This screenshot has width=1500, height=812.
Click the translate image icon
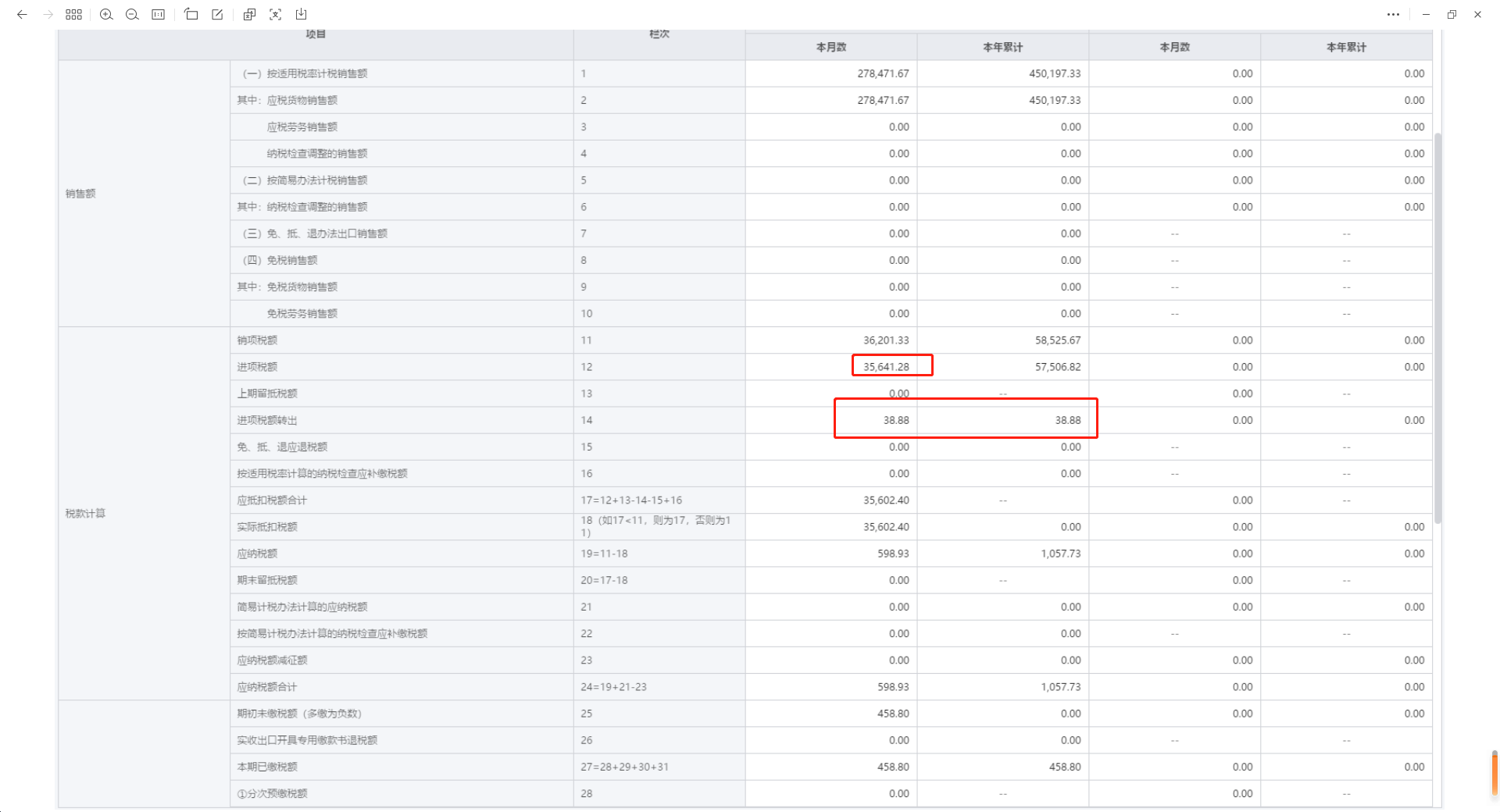249,14
